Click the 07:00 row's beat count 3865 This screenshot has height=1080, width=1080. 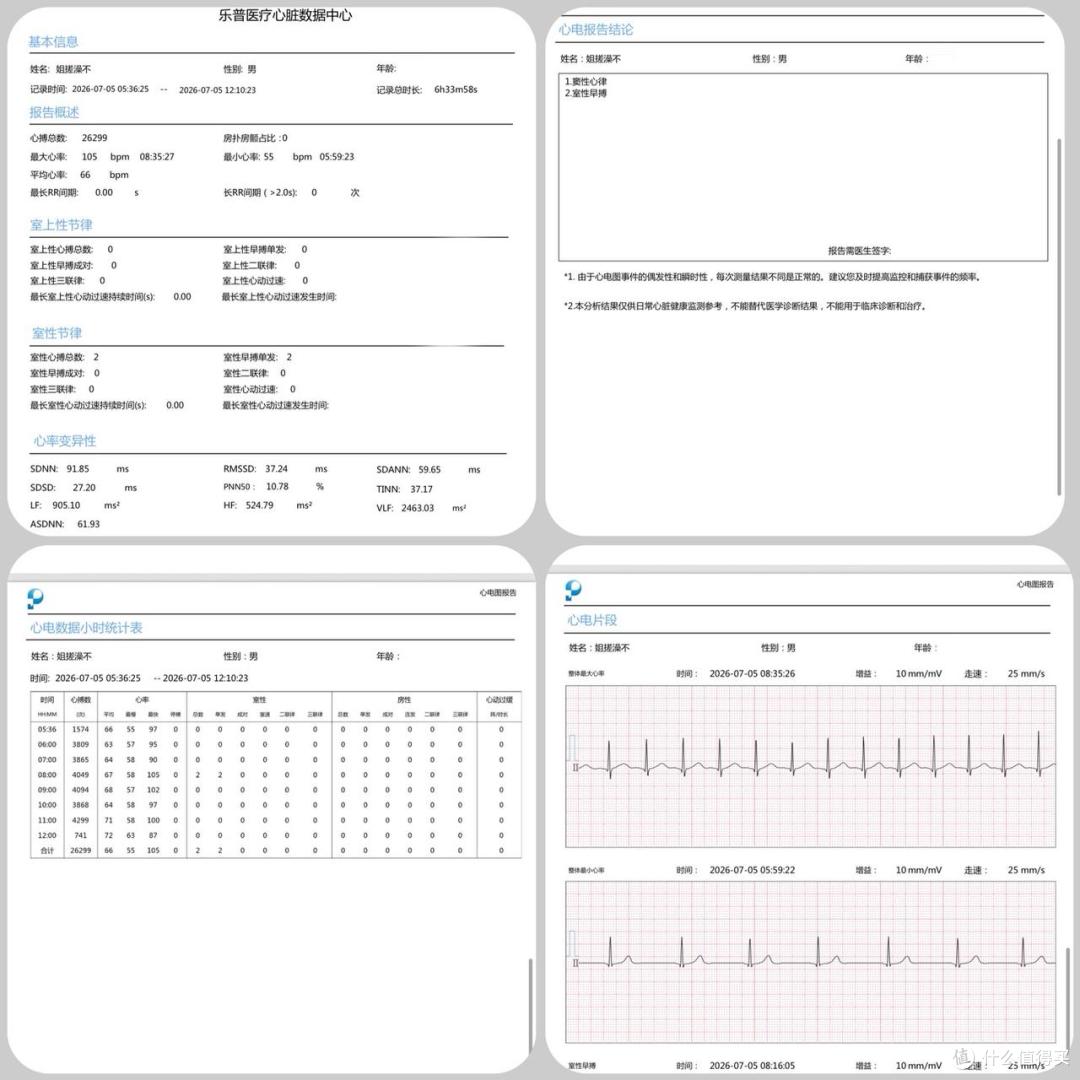[81, 759]
